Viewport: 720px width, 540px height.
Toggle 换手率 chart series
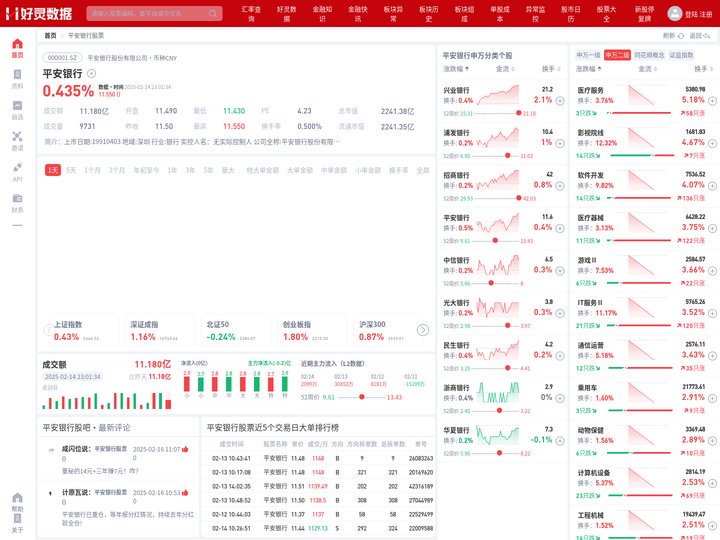coord(399,170)
